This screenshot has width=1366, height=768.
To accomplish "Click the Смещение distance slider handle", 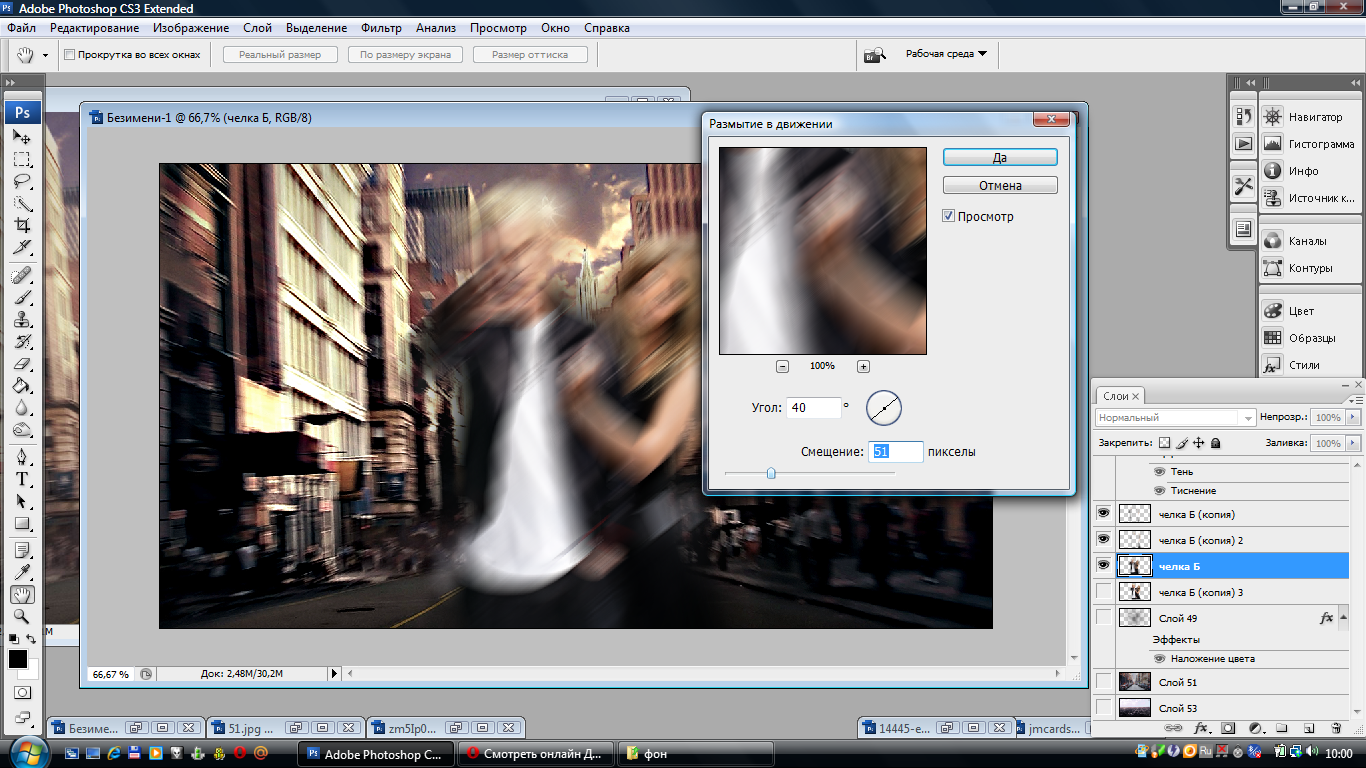I will [x=771, y=473].
